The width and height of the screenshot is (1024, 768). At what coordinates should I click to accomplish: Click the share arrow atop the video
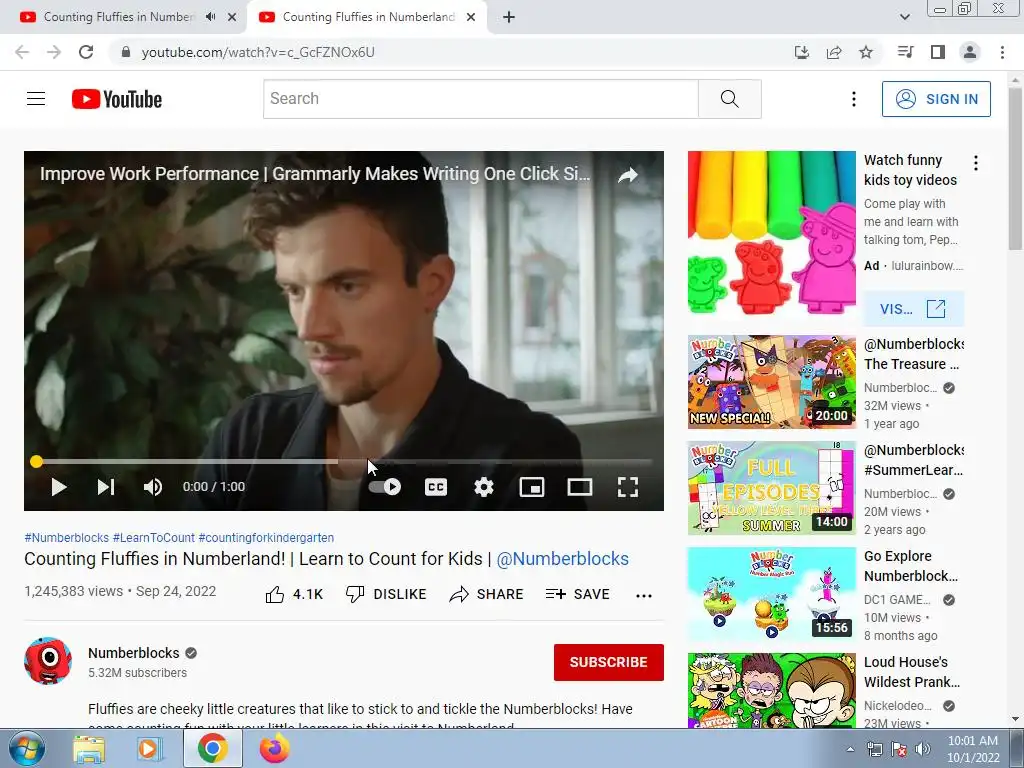pos(628,175)
